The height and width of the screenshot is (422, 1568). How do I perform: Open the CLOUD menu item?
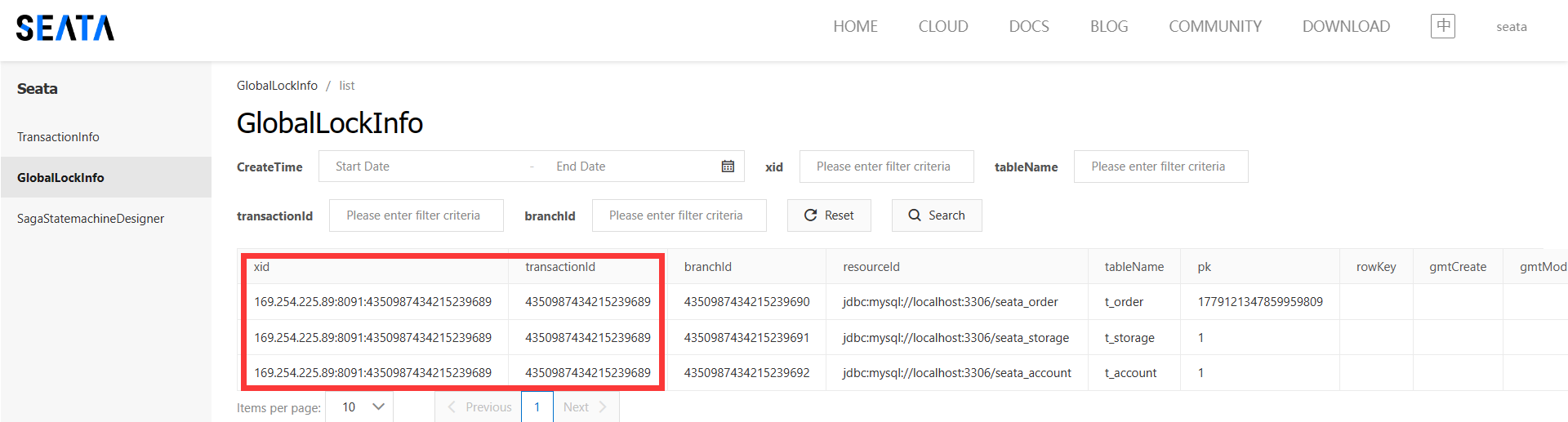(943, 27)
